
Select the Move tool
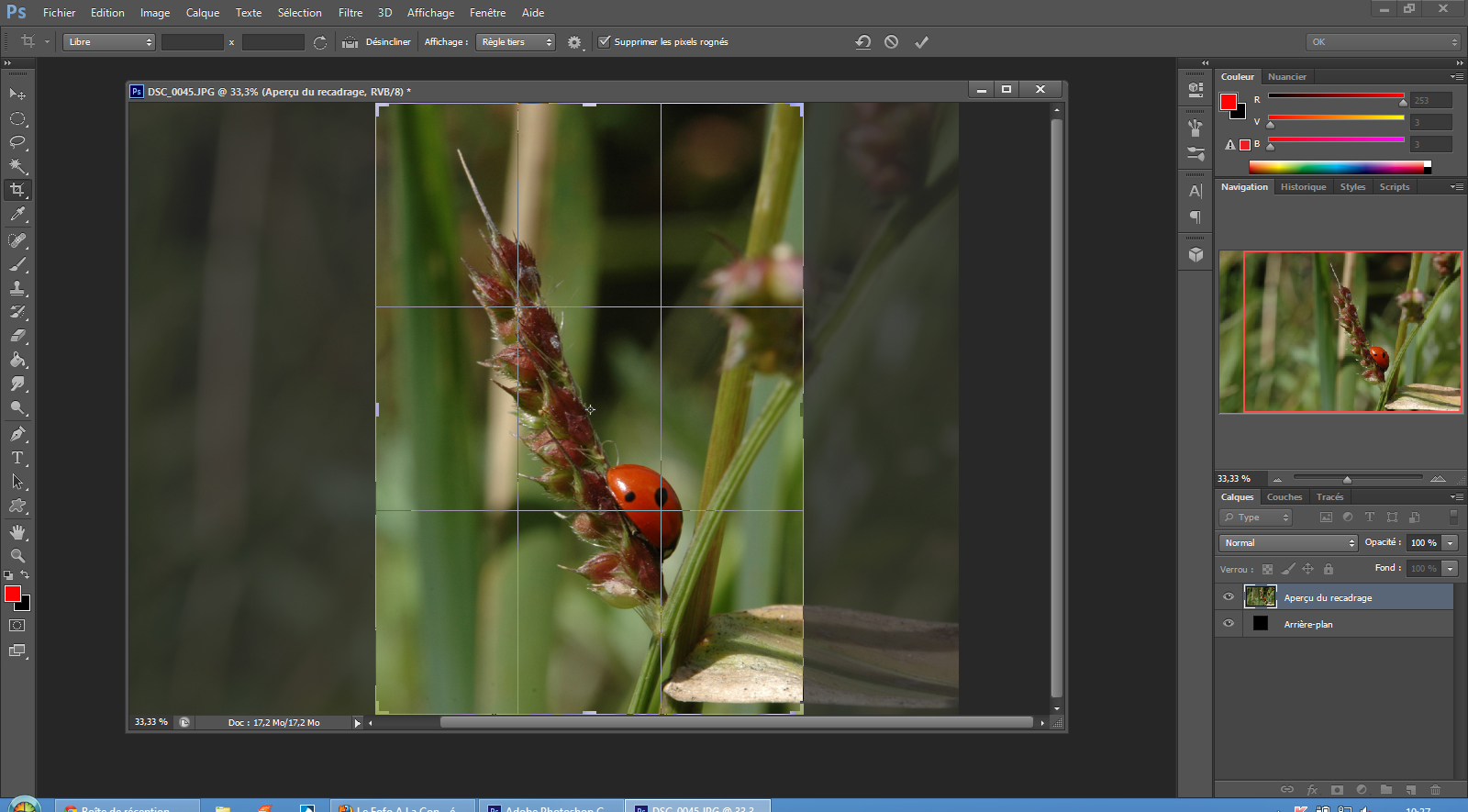17,94
